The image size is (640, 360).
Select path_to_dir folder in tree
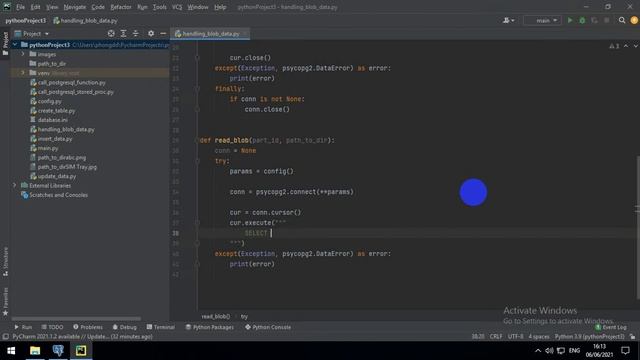coord(51,63)
